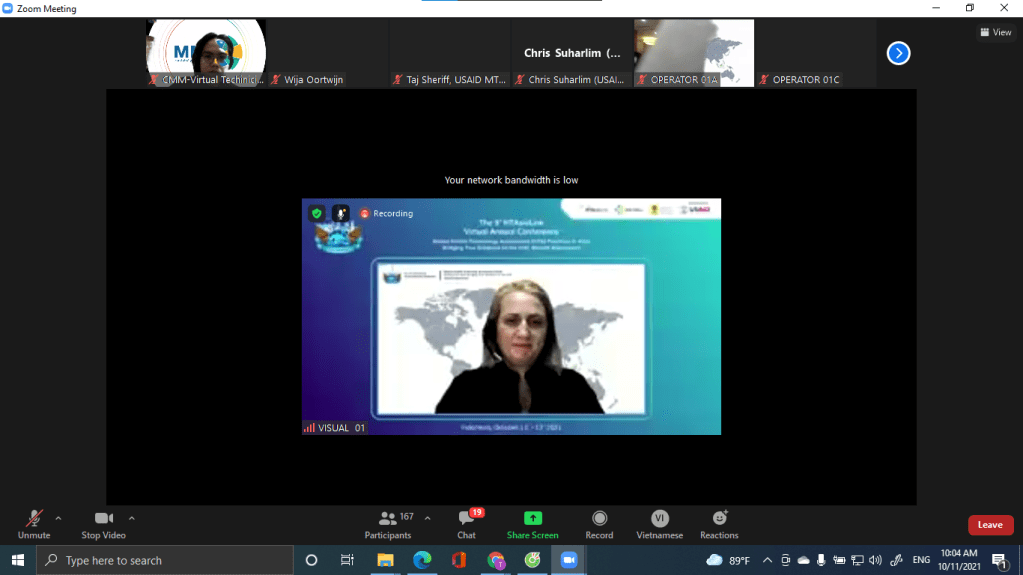This screenshot has height=575, width=1023.
Task: Expand the Participants options arrow
Action: 428,518
